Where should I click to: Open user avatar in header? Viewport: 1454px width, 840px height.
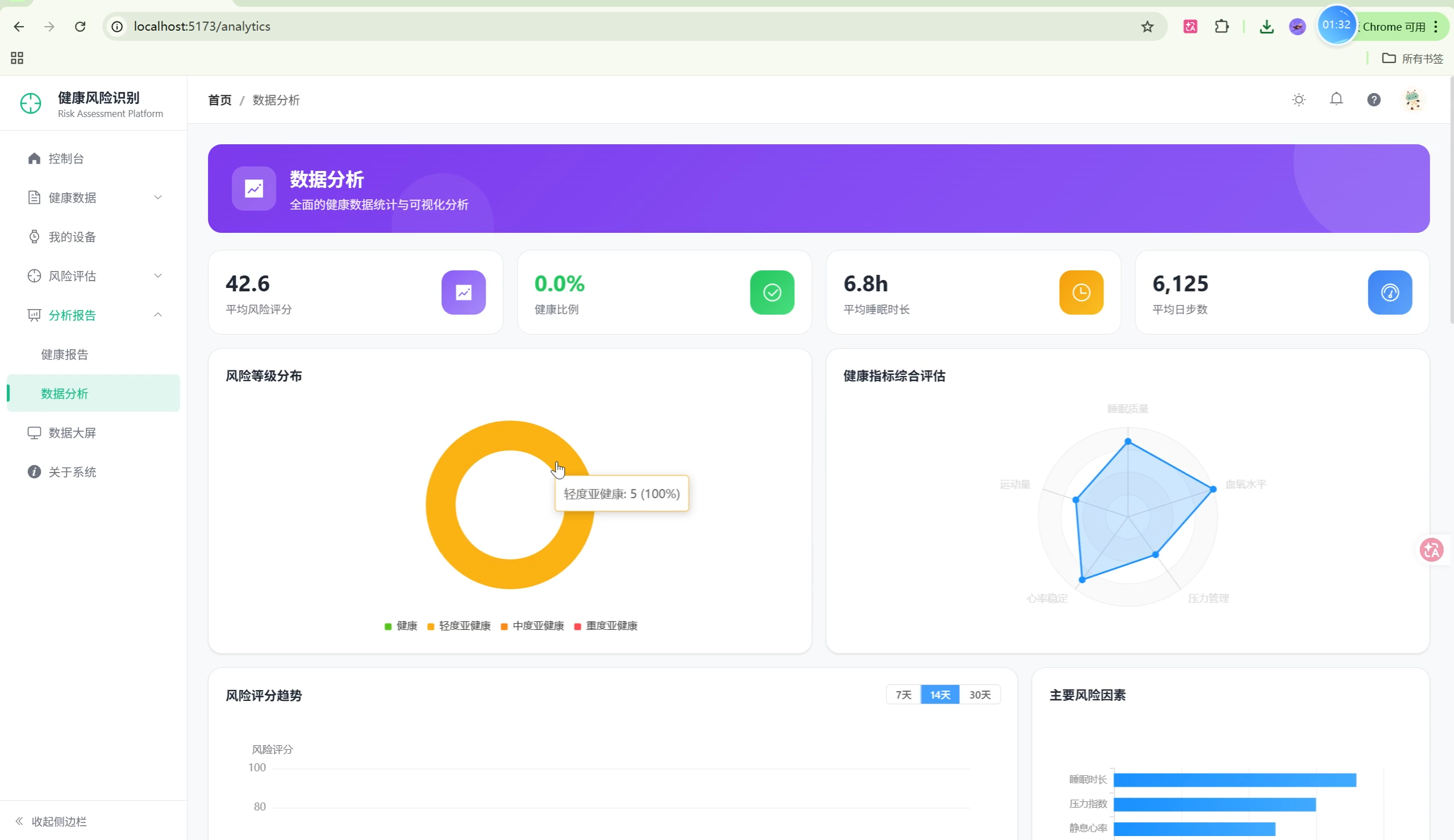[1412, 100]
